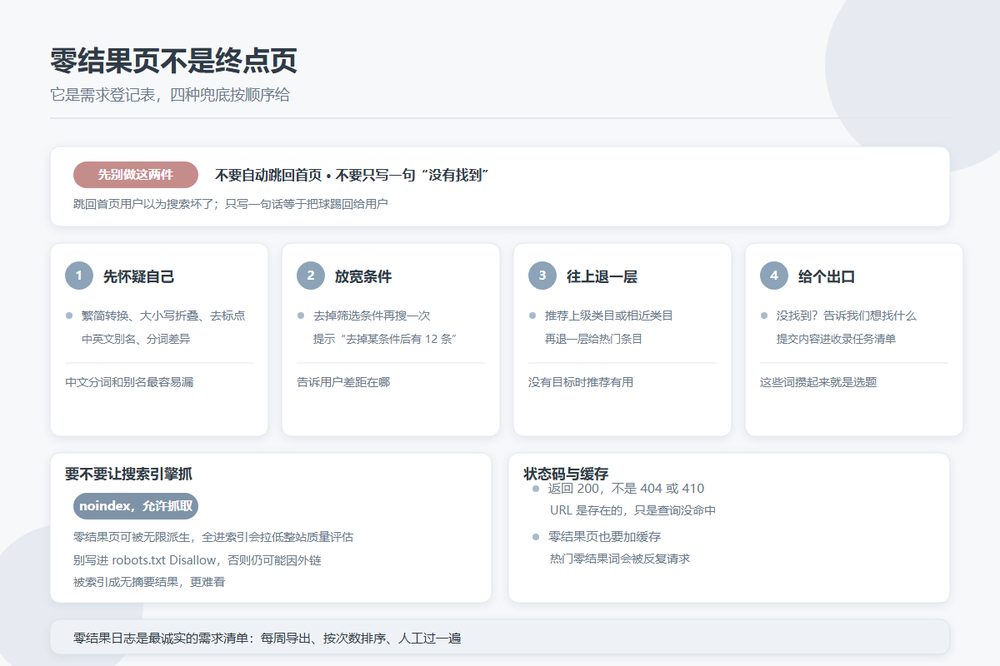Click the step 1 number badge
The image size is (1000, 666).
pos(79,276)
